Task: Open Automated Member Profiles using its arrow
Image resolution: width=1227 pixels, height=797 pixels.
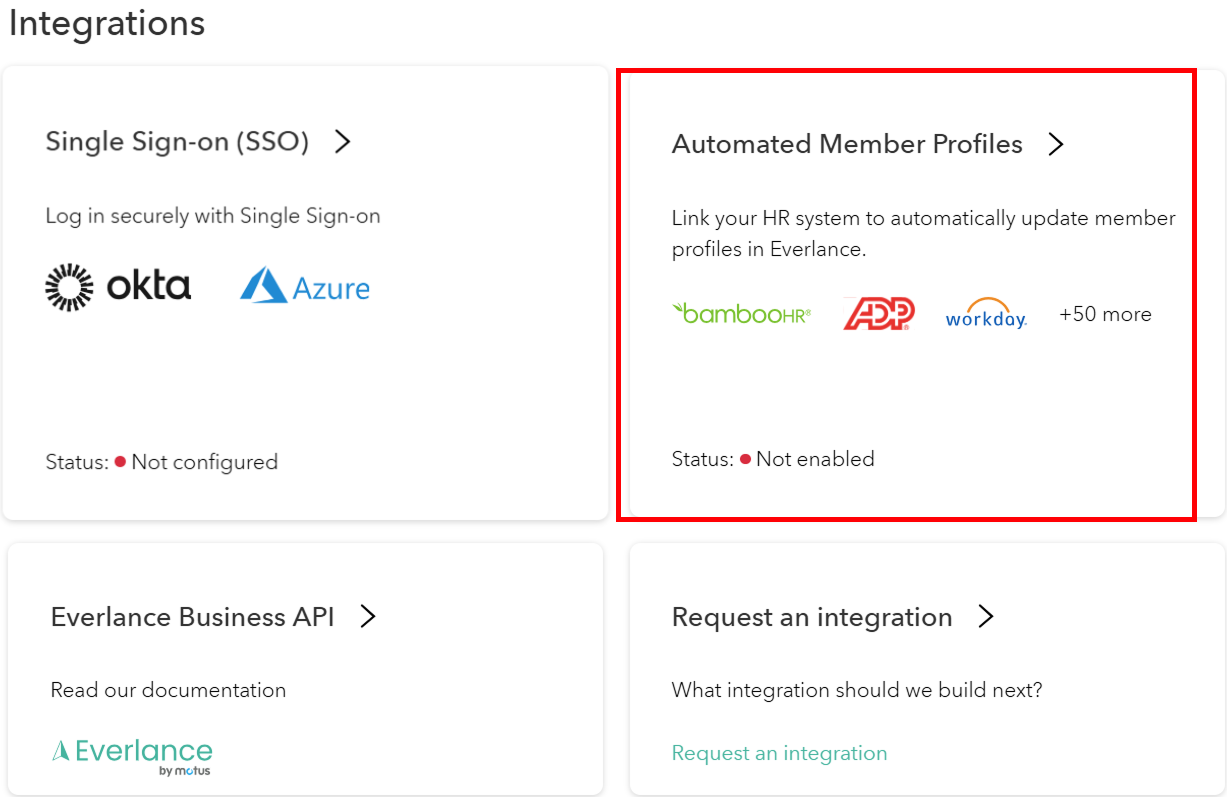Action: (1055, 145)
